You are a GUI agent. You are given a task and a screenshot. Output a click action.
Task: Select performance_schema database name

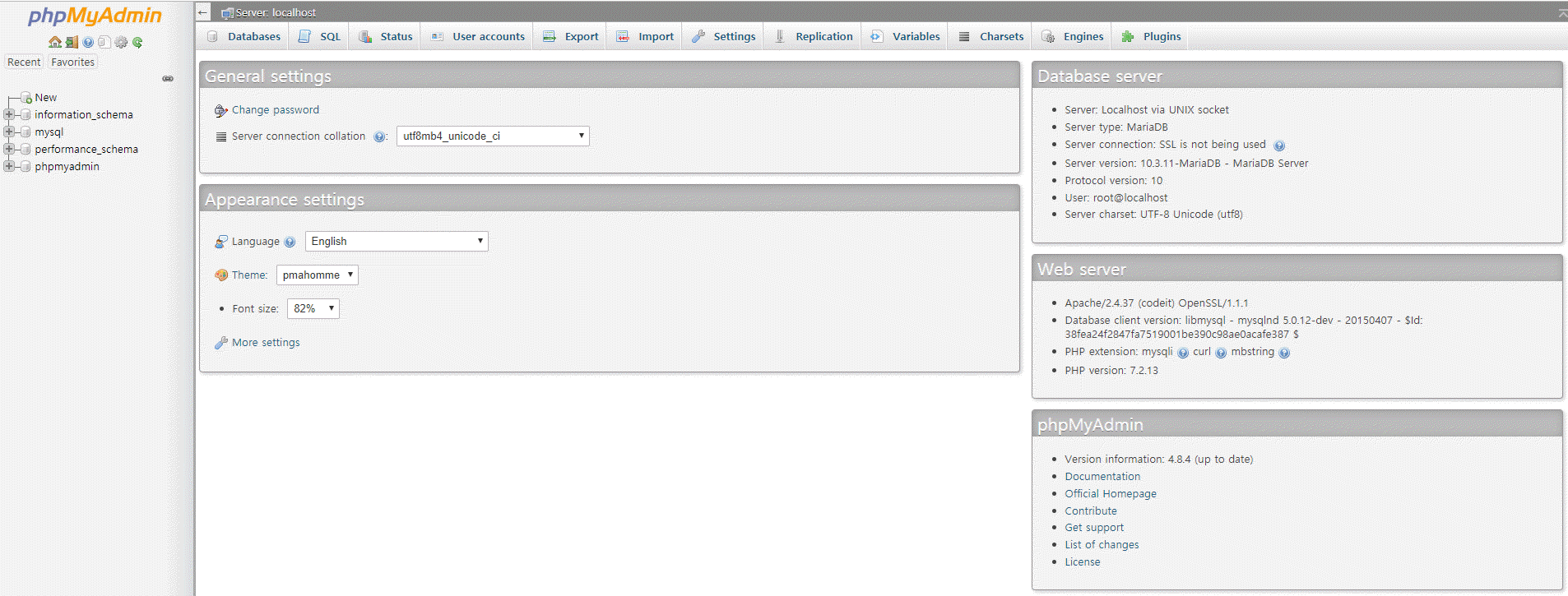pyautogui.click(x=86, y=150)
